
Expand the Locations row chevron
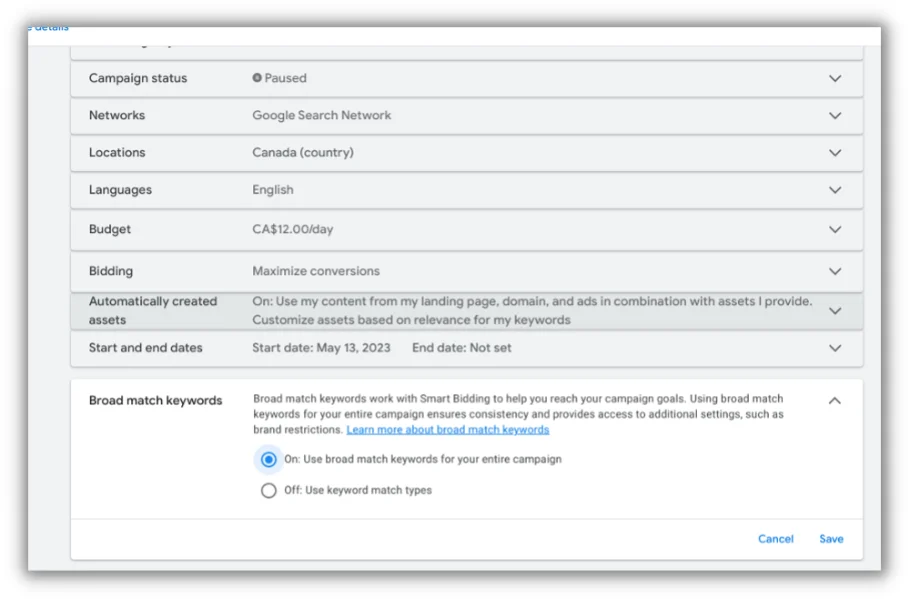(x=834, y=153)
